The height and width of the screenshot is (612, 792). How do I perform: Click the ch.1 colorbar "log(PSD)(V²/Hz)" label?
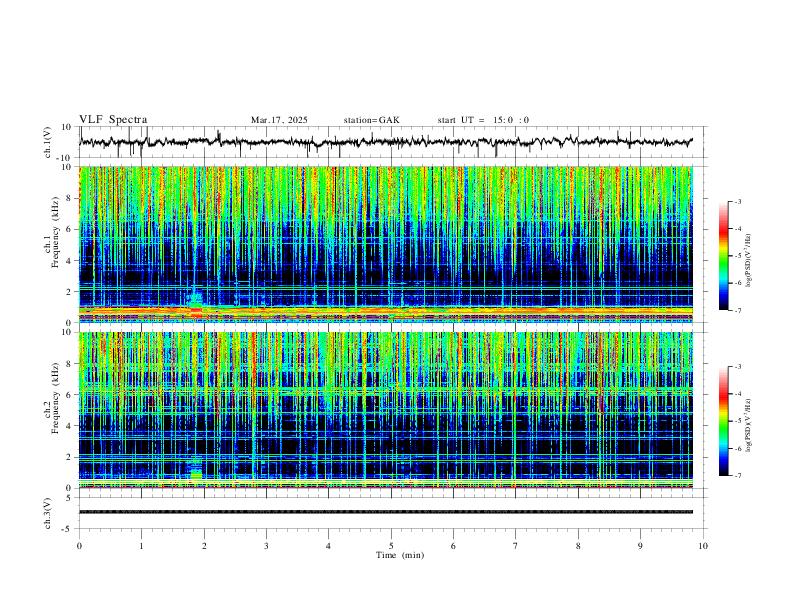(748, 261)
